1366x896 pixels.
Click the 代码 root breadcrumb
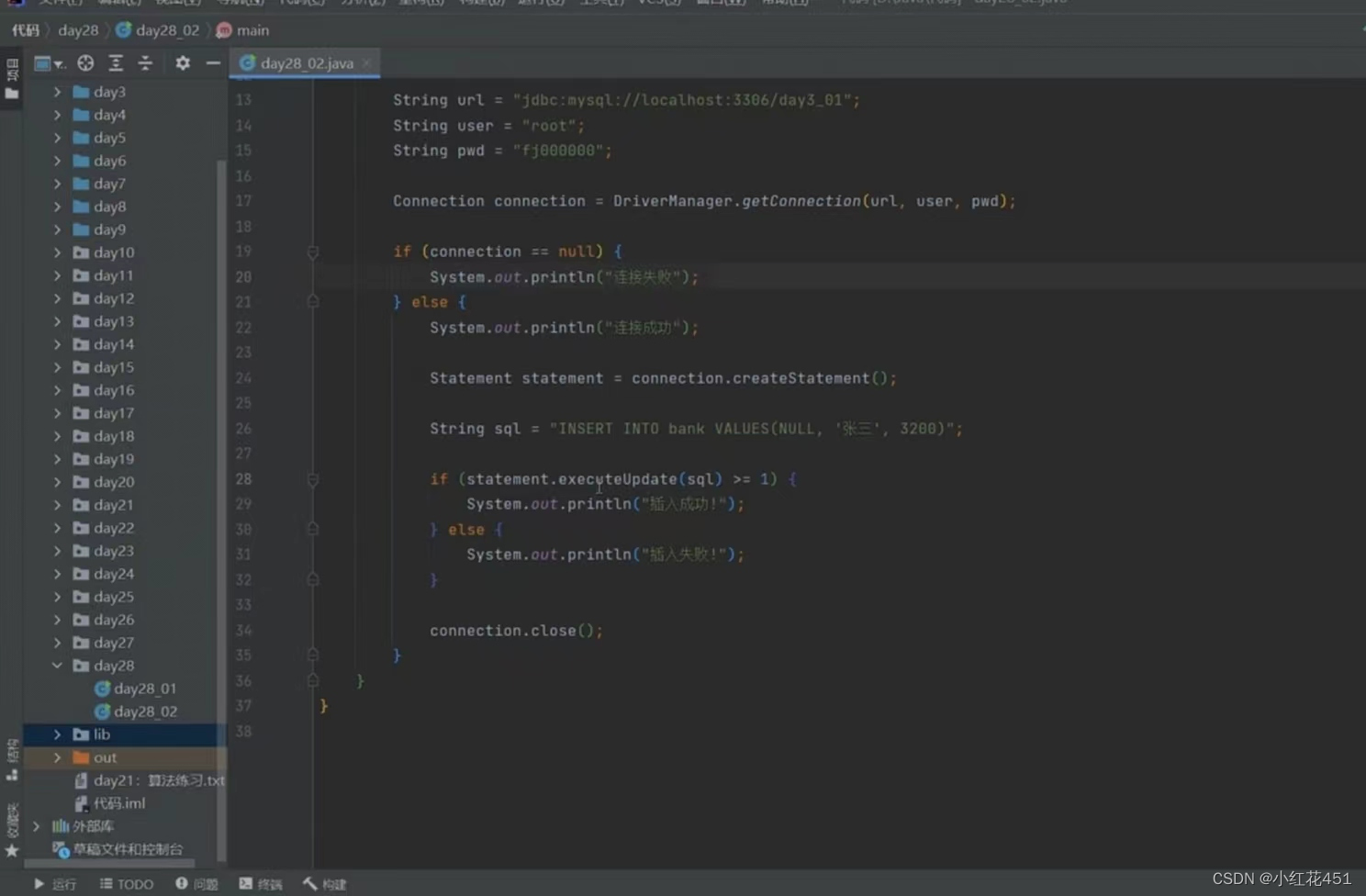26,30
